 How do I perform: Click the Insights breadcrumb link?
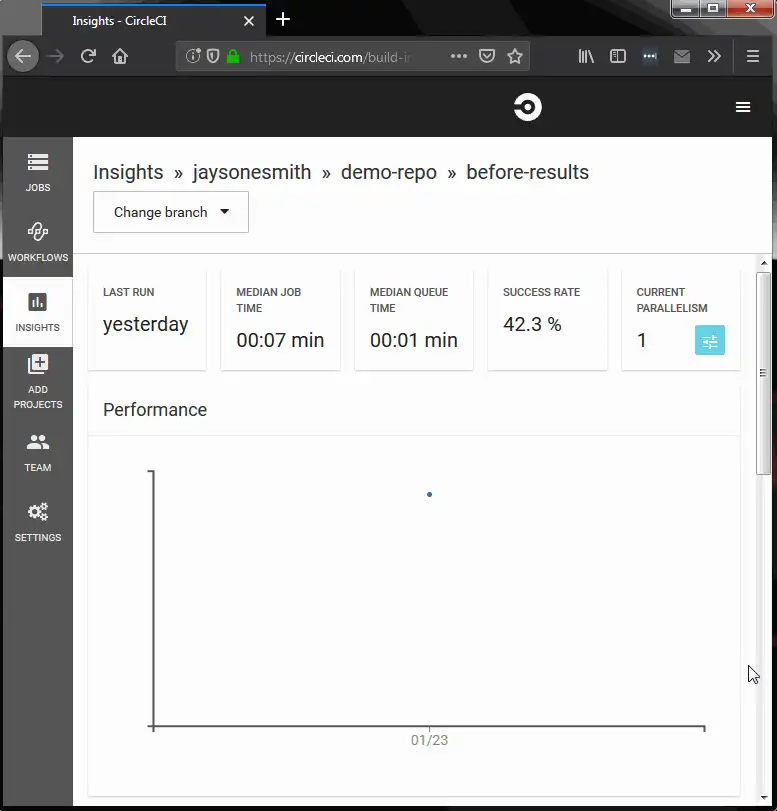tap(128, 172)
